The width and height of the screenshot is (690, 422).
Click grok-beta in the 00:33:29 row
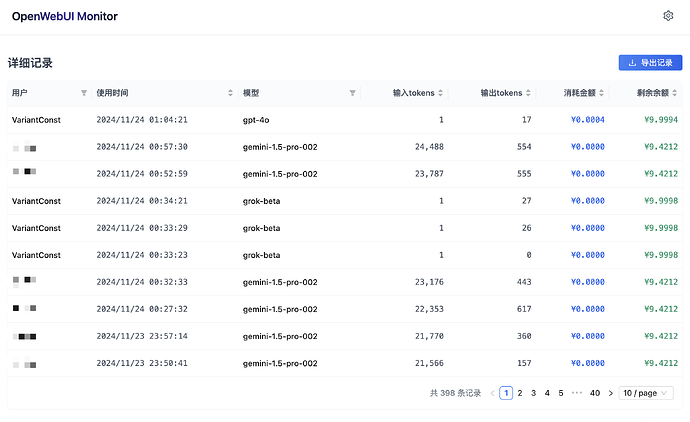[261, 228]
